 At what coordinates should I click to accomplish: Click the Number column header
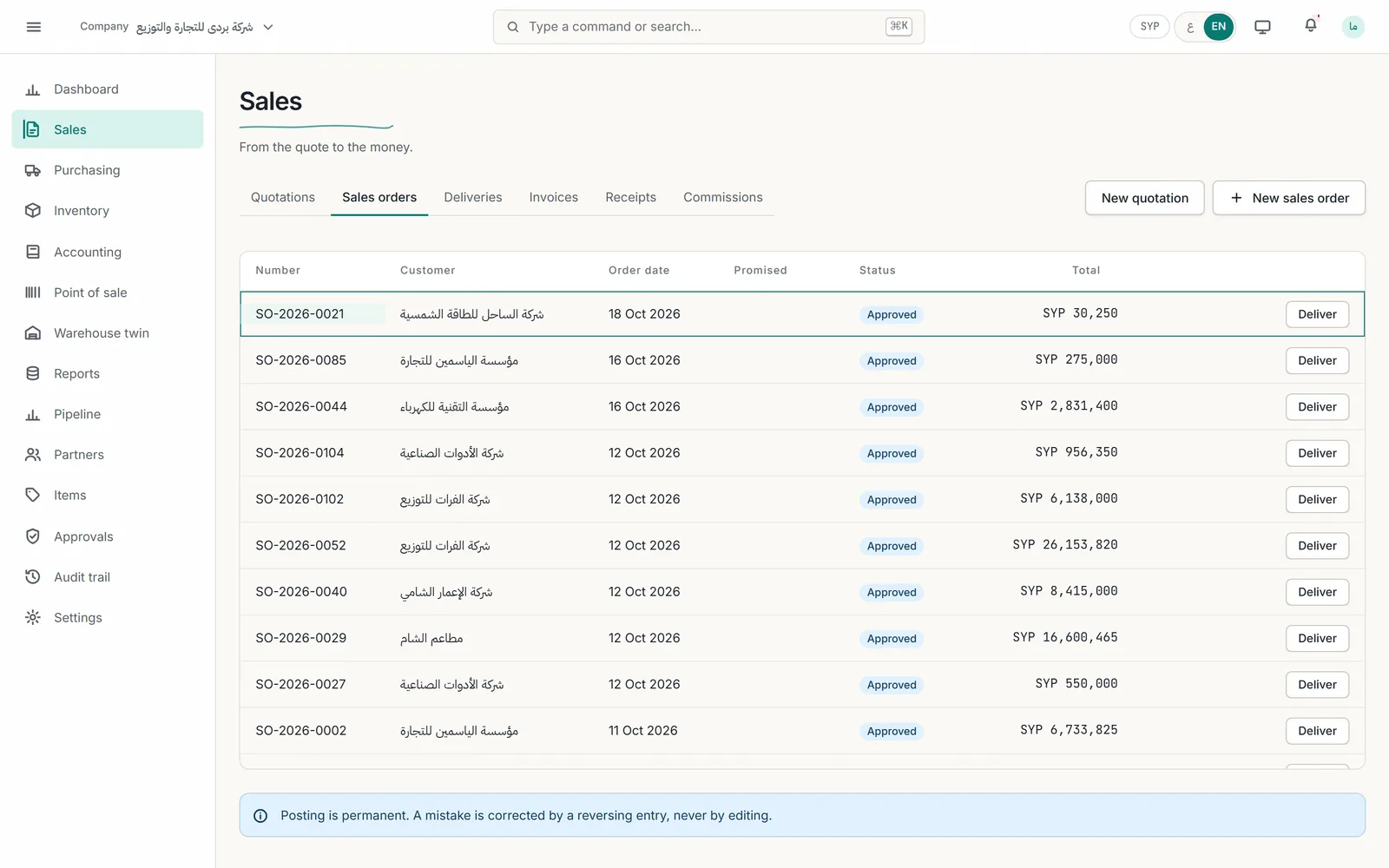tap(278, 271)
